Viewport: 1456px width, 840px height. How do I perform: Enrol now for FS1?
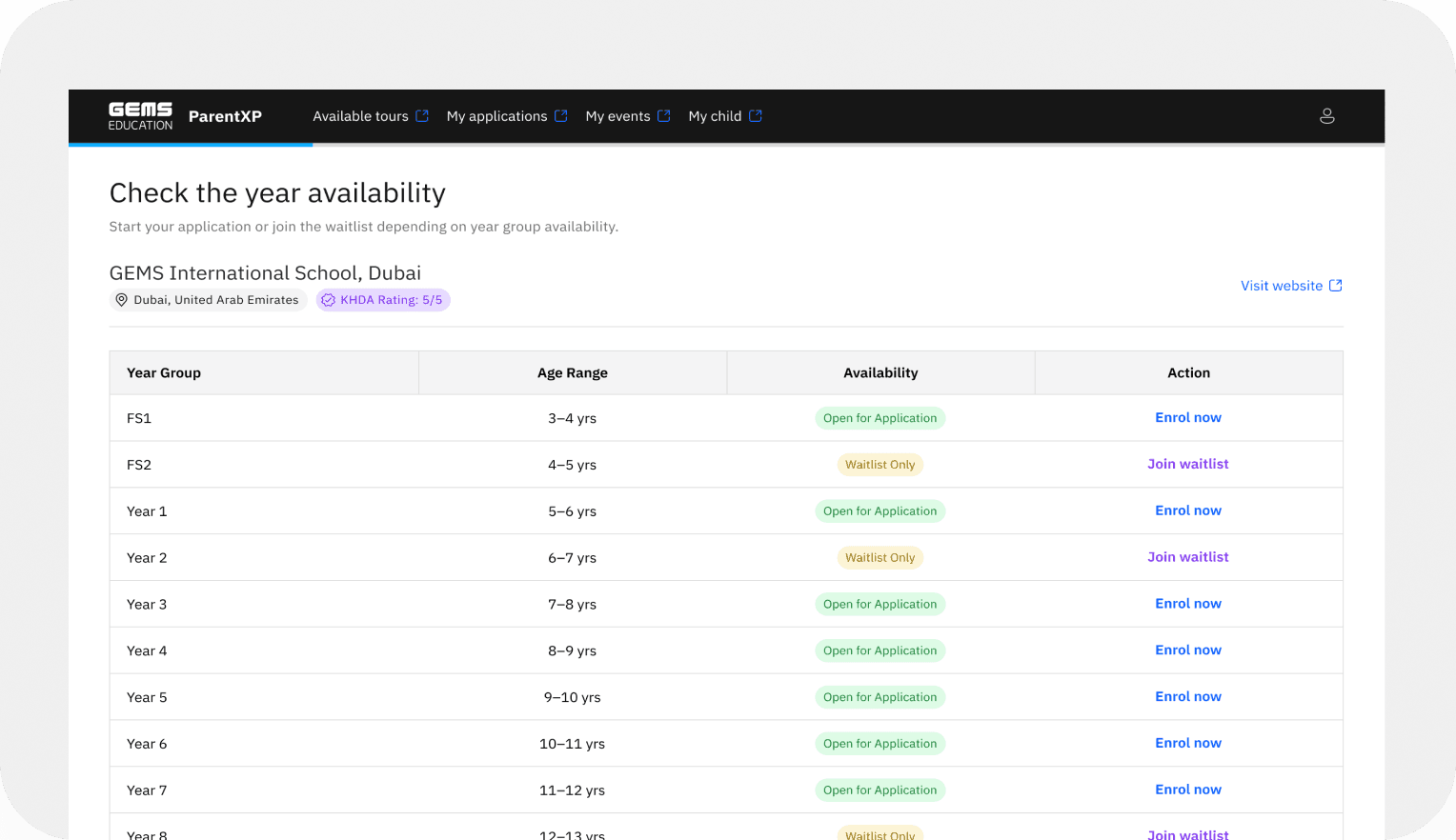coord(1188,417)
